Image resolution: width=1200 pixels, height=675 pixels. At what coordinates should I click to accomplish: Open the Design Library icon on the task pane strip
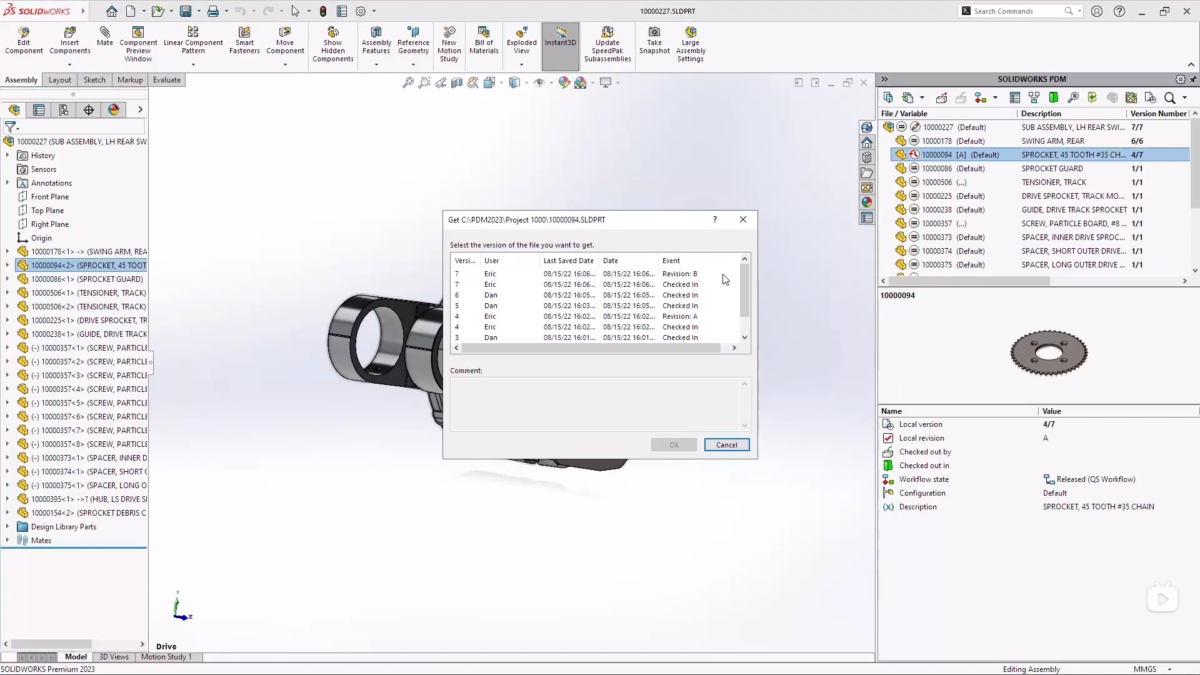867,157
